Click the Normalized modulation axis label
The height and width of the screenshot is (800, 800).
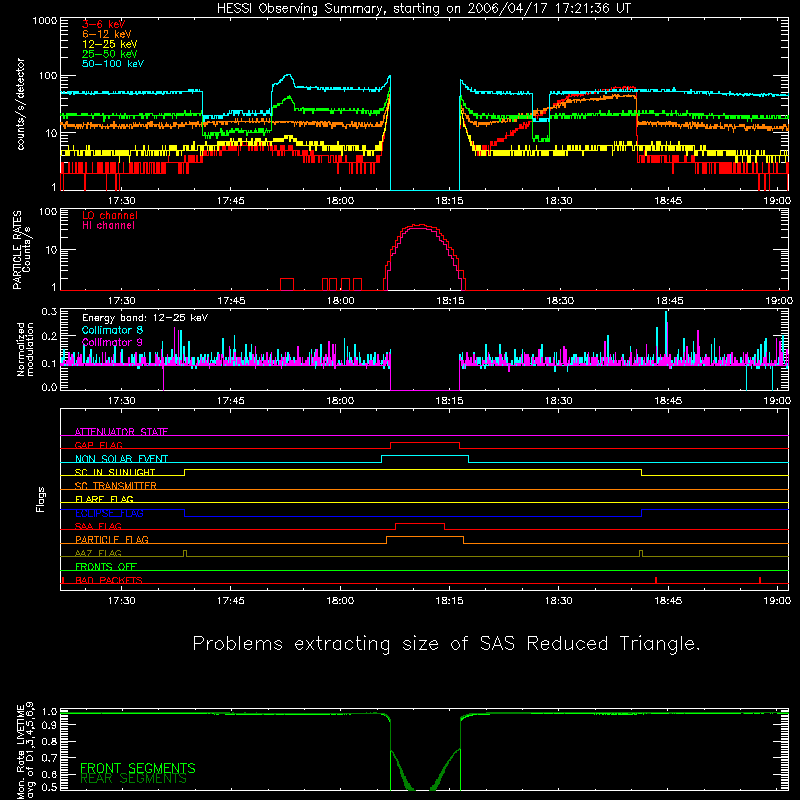coord(25,349)
